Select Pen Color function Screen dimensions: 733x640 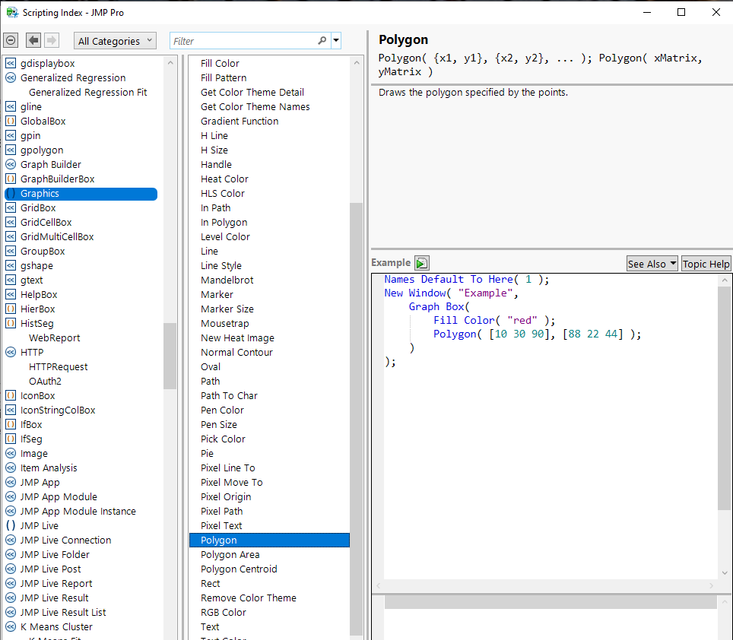[222, 410]
